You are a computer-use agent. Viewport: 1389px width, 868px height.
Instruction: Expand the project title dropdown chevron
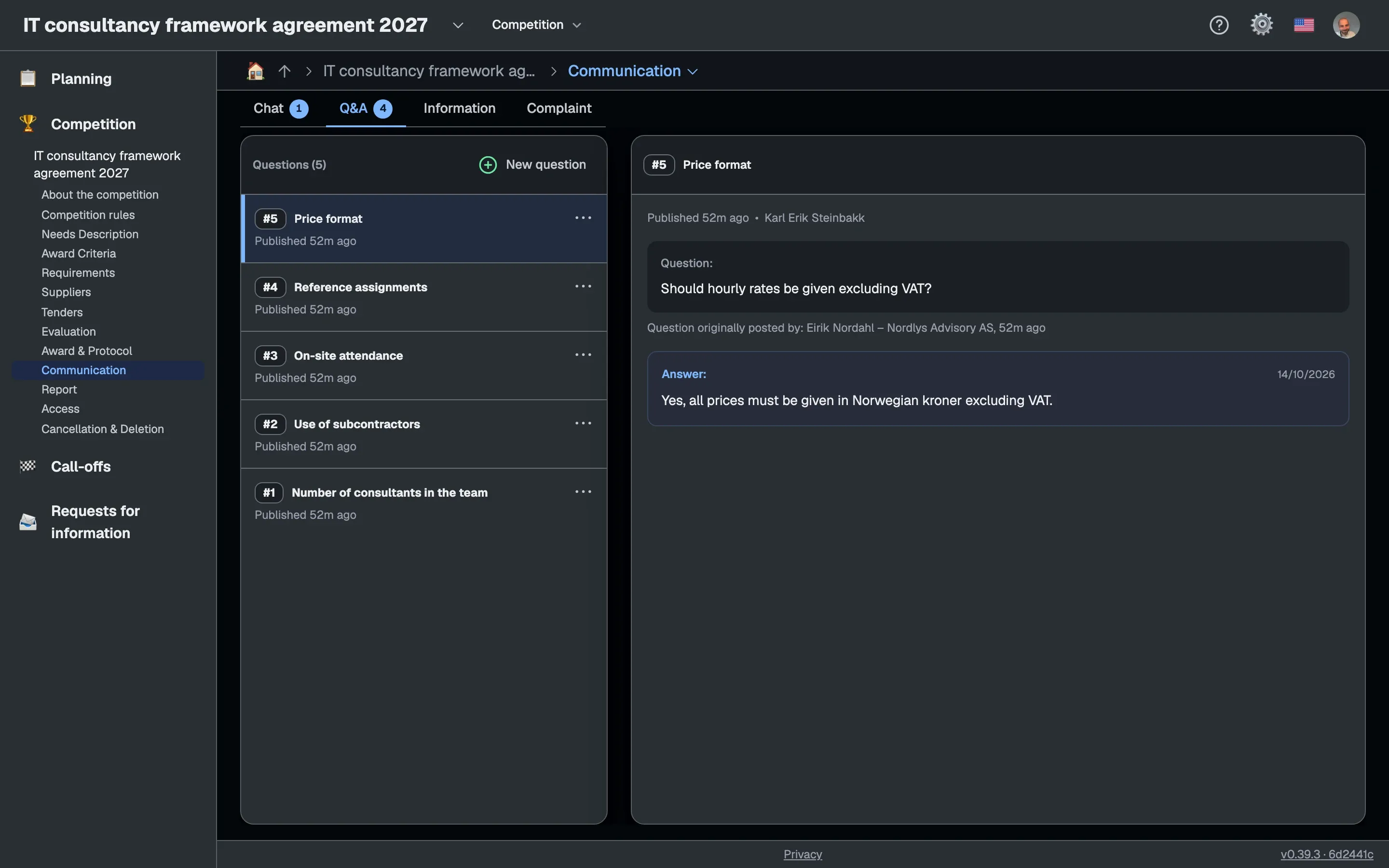[x=457, y=25]
